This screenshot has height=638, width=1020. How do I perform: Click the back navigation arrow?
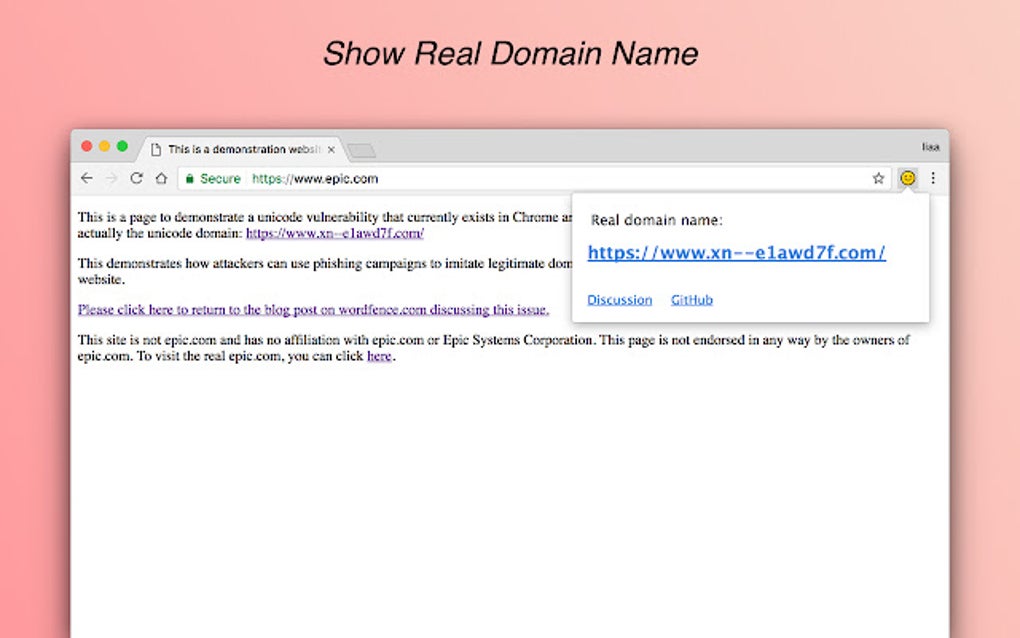click(87, 178)
